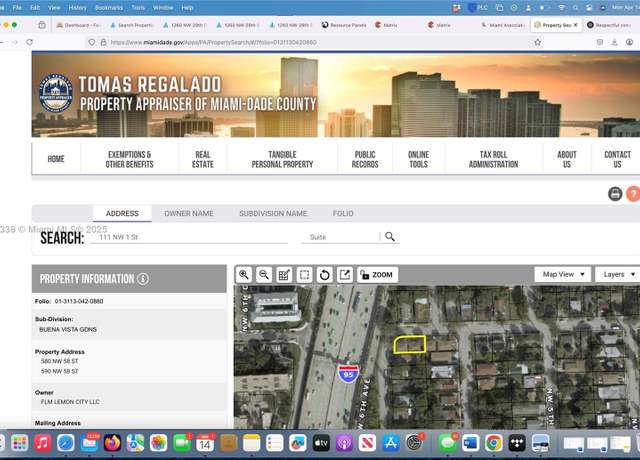Switch search to the OWNER NAME tab

click(189, 213)
